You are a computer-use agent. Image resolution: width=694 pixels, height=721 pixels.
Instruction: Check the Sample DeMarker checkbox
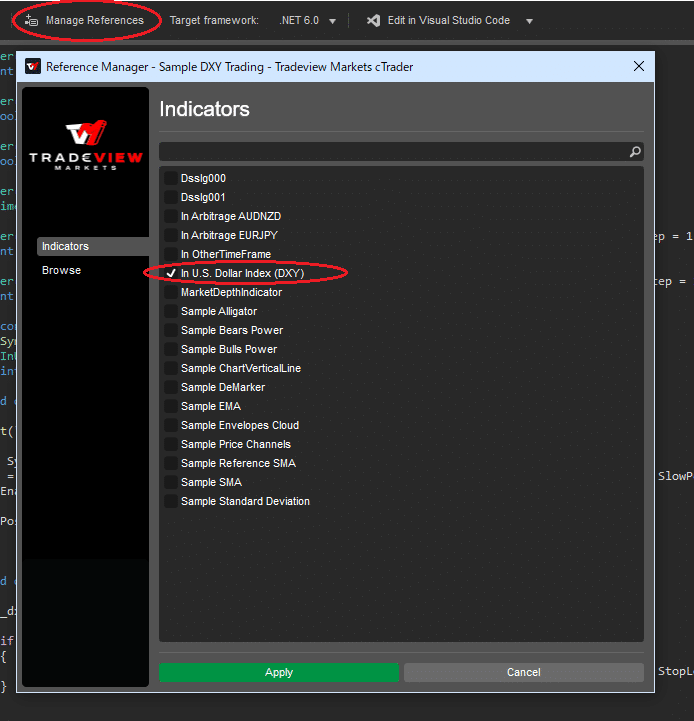[171, 387]
